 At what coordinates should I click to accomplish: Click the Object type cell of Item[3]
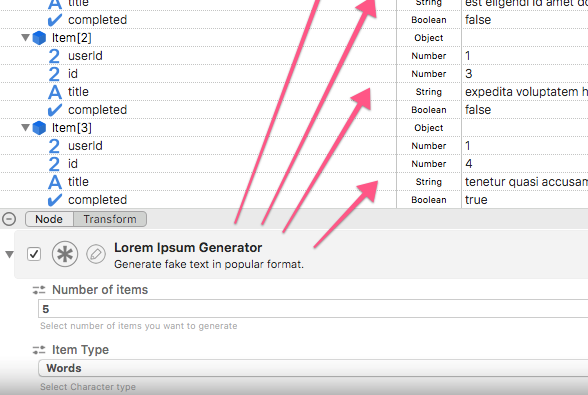coord(429,128)
